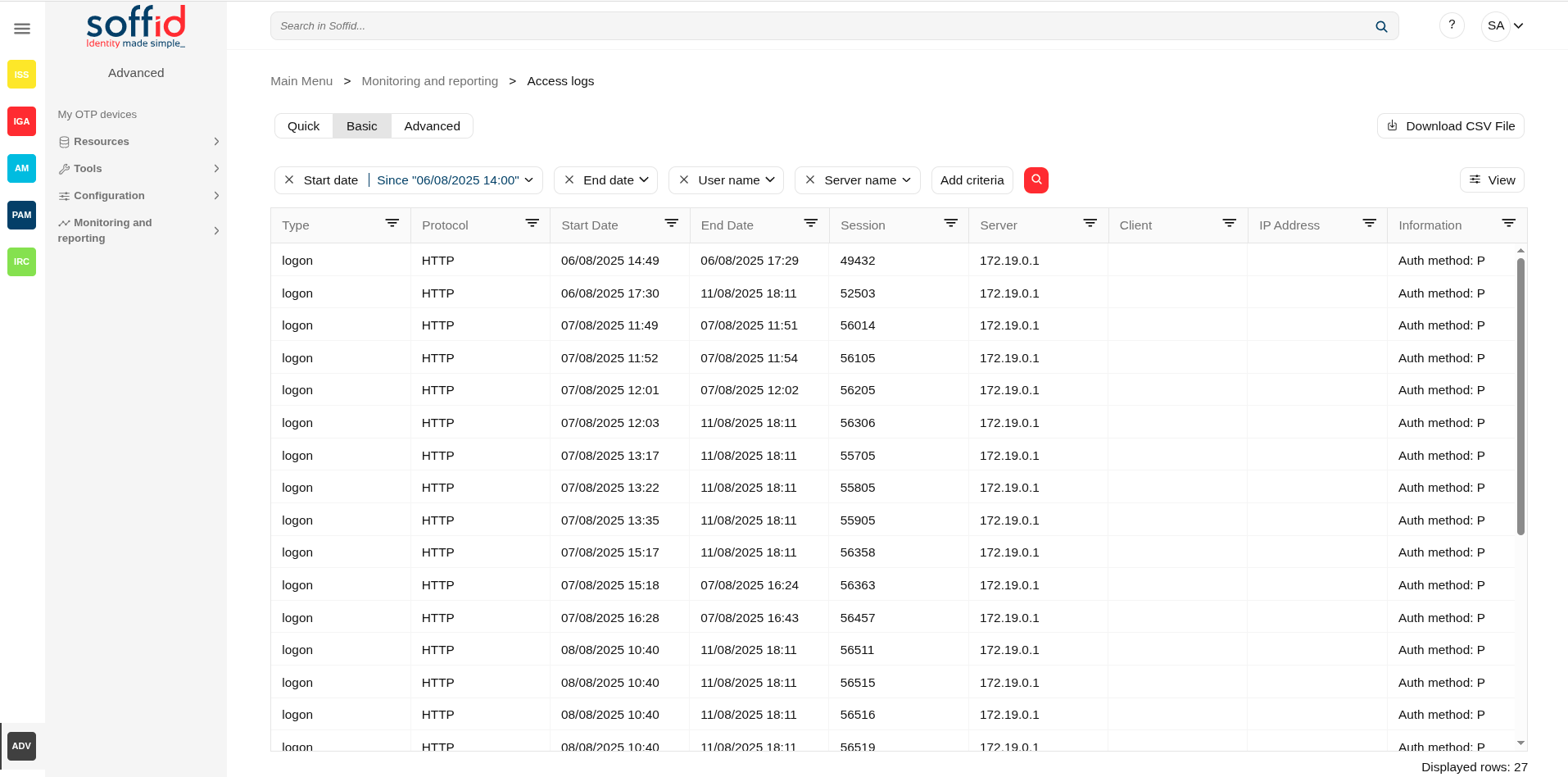Select the AM module icon
The image size is (1568, 777).
21,168
